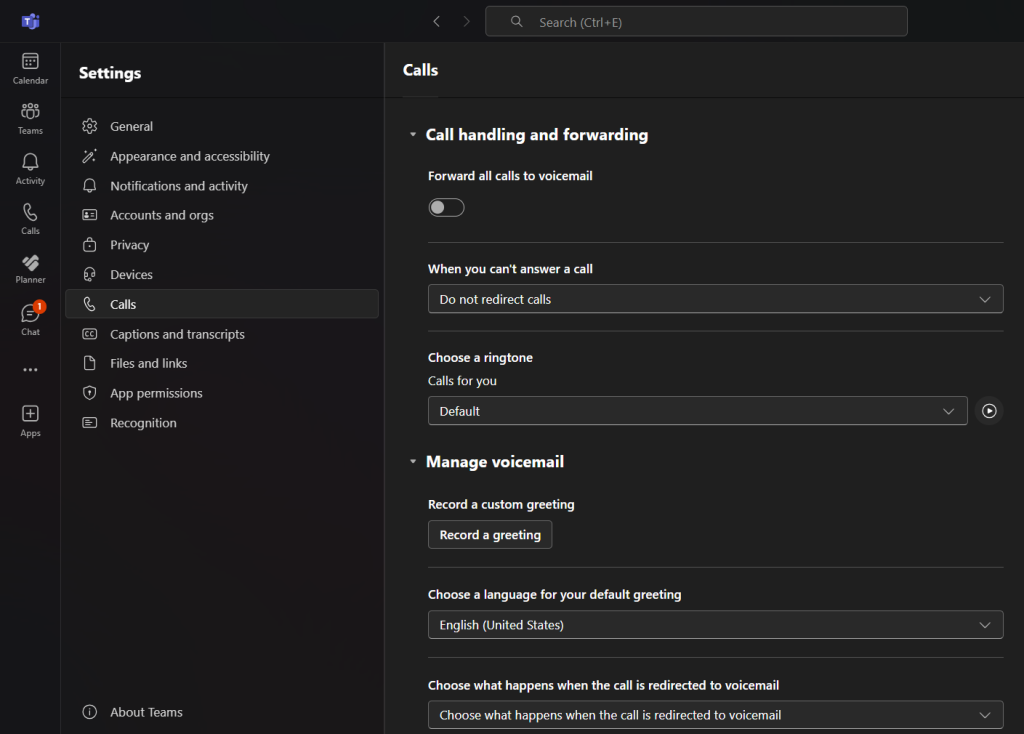Open the Calendar app from the sidebar
The width and height of the screenshot is (1024, 734).
(29, 67)
